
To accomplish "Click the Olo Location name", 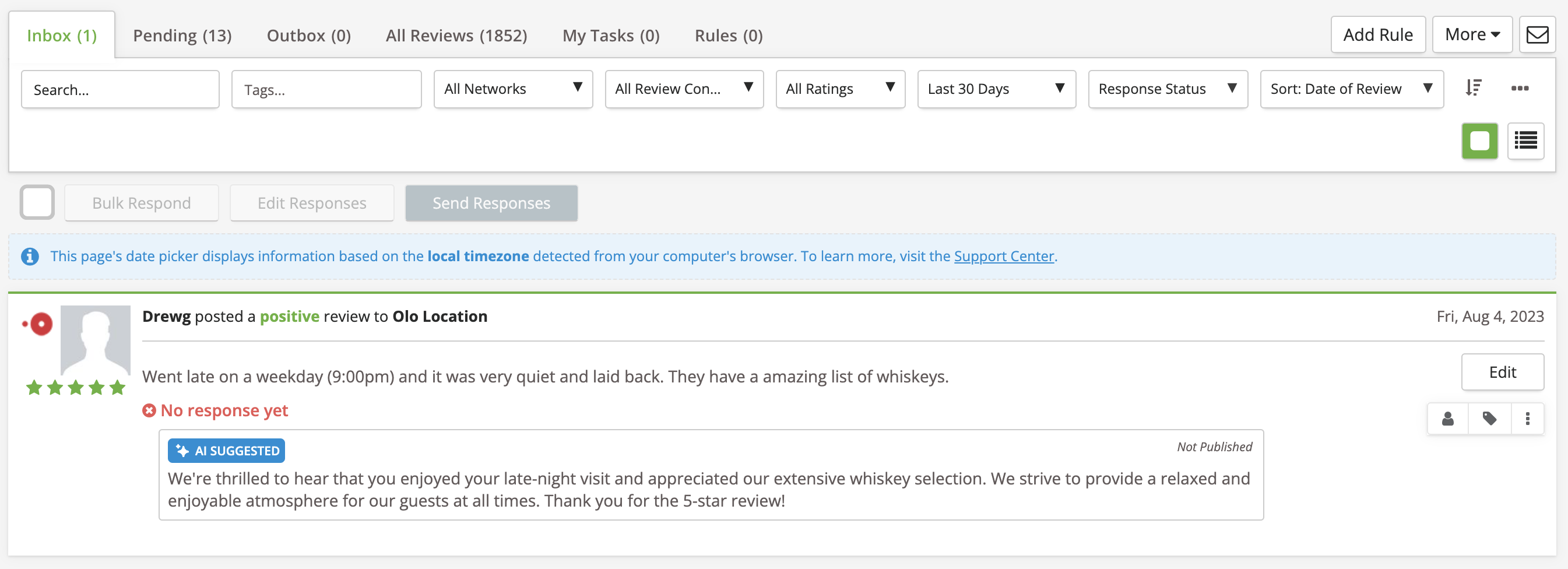I will point(440,317).
